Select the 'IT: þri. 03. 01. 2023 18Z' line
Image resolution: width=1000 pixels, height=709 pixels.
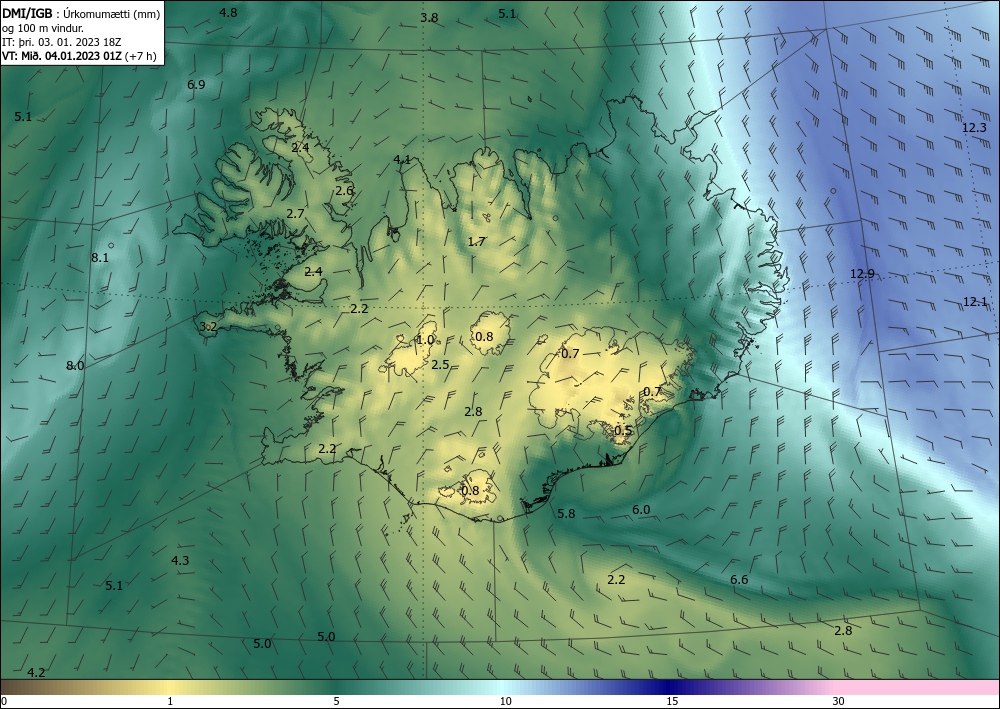61,42
